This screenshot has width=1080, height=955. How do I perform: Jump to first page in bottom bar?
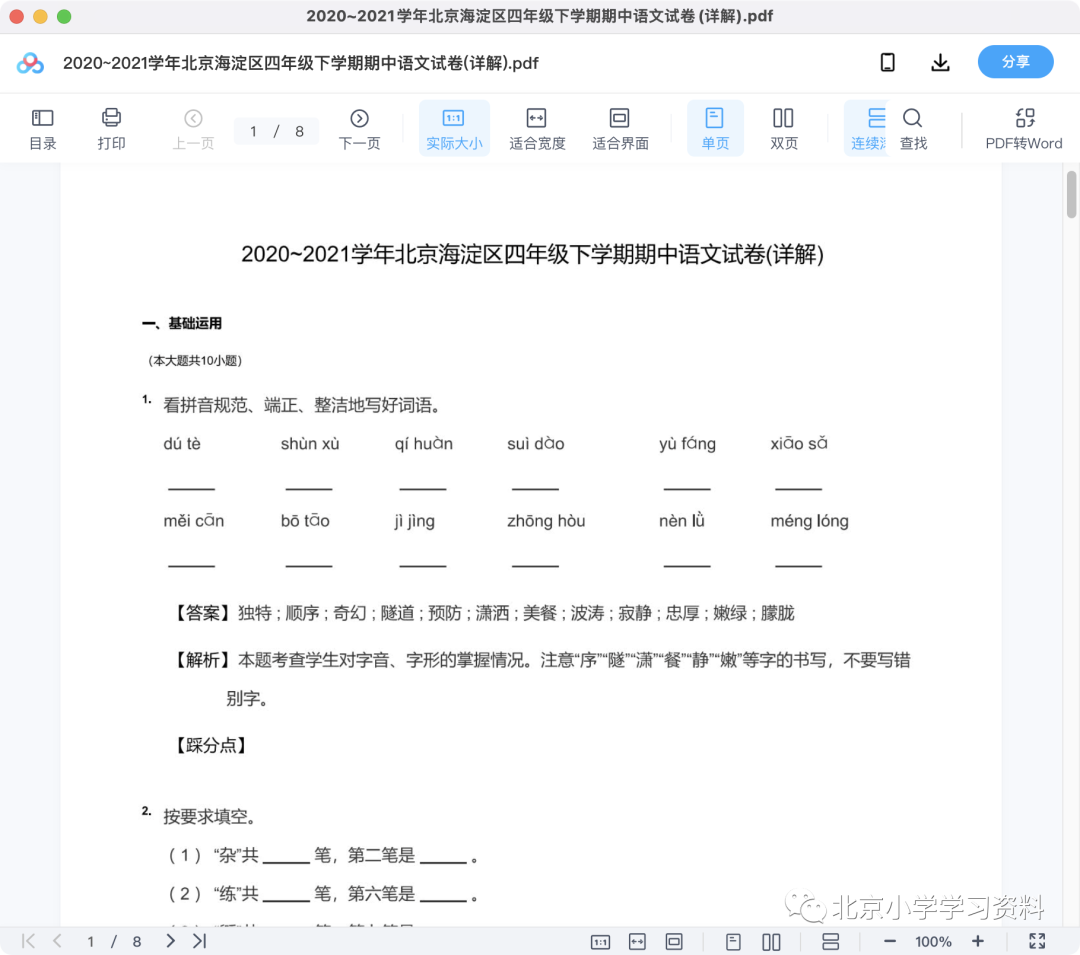(x=28, y=941)
